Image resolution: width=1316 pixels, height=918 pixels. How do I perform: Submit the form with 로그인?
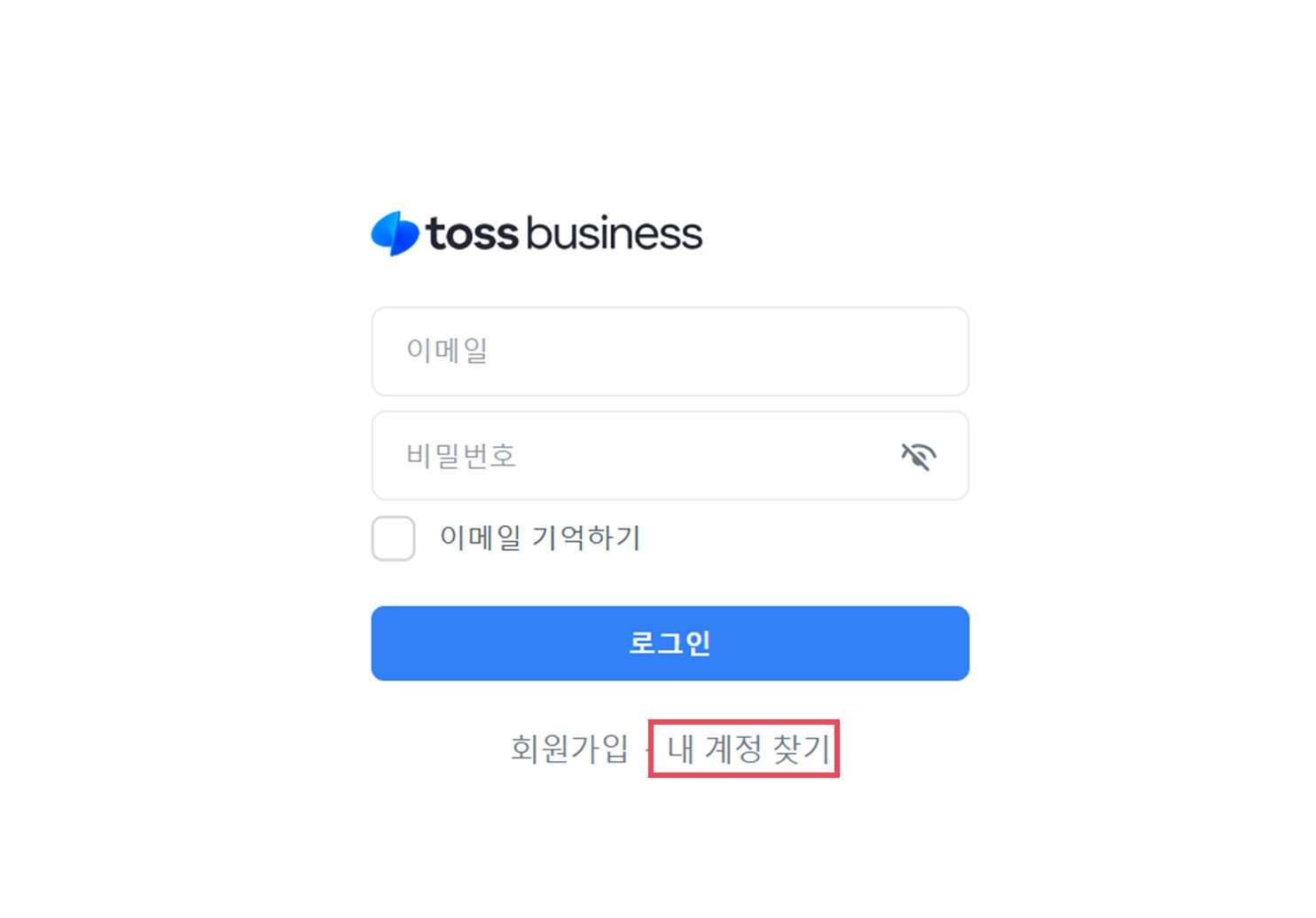(670, 643)
